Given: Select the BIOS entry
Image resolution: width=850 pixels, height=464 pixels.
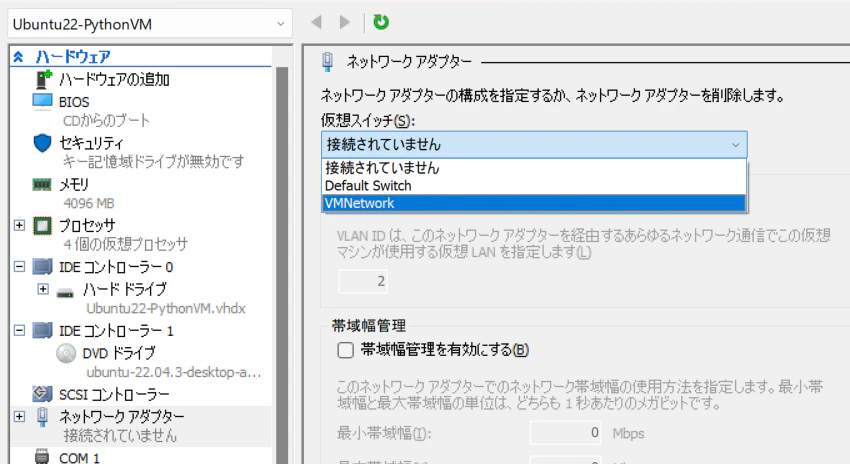Looking at the screenshot, I should (74, 102).
